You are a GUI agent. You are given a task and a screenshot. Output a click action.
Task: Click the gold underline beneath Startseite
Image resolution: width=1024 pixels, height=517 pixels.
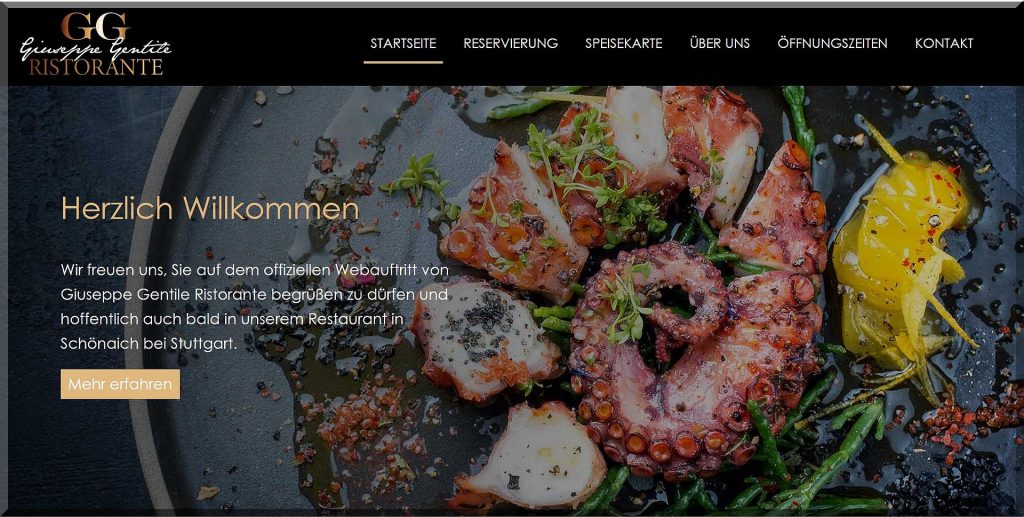pyautogui.click(x=403, y=62)
